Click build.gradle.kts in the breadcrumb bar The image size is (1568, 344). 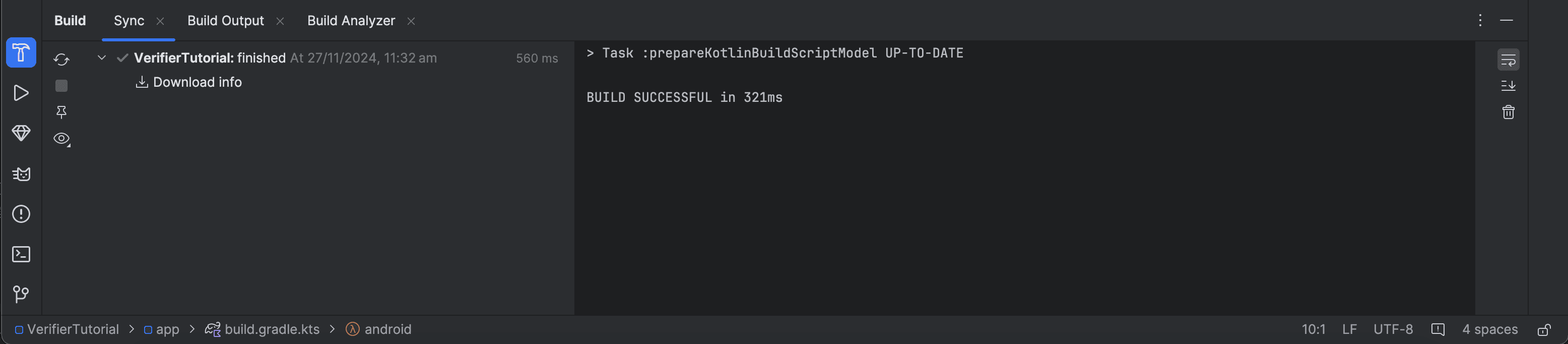point(272,329)
